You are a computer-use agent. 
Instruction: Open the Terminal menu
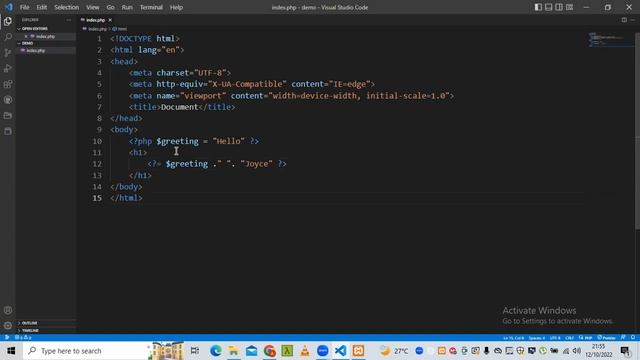151,7
